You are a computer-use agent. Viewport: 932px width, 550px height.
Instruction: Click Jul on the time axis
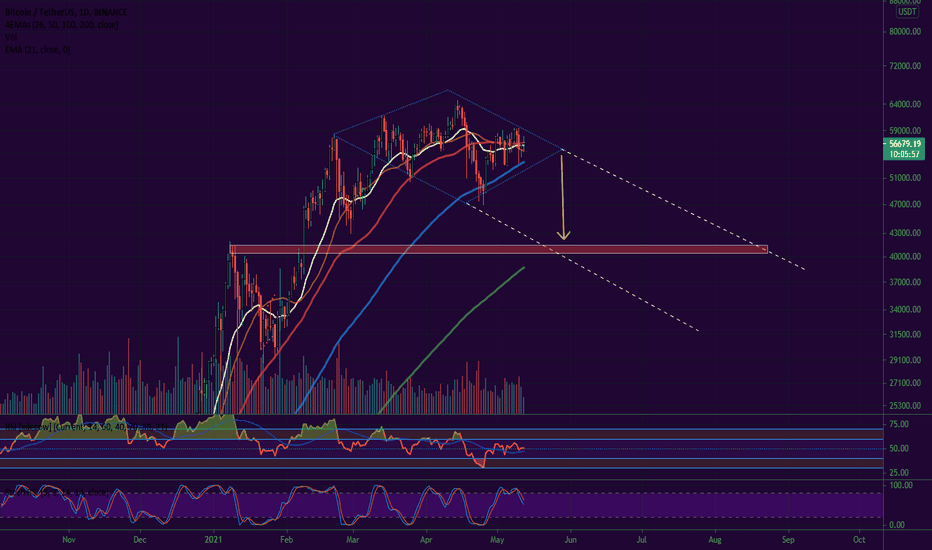(641, 540)
